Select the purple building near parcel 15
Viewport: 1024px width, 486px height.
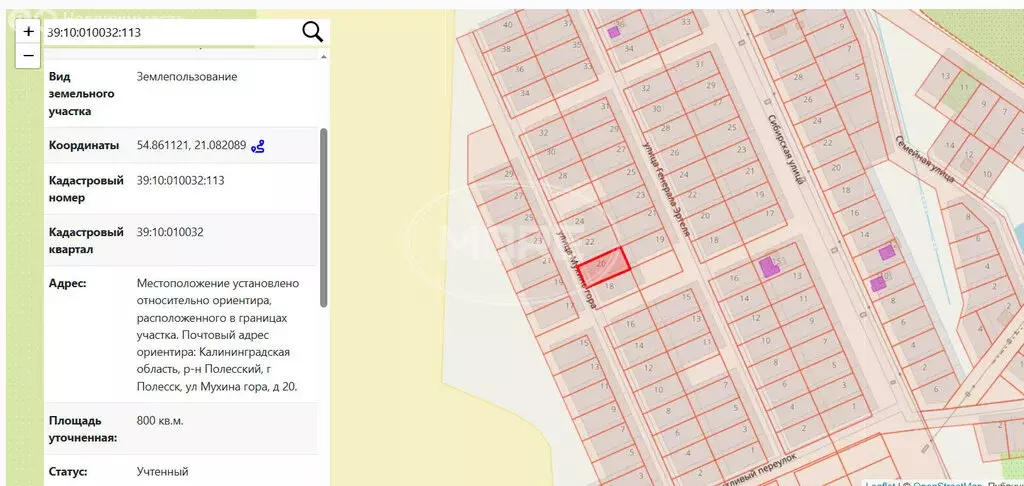pos(767,267)
